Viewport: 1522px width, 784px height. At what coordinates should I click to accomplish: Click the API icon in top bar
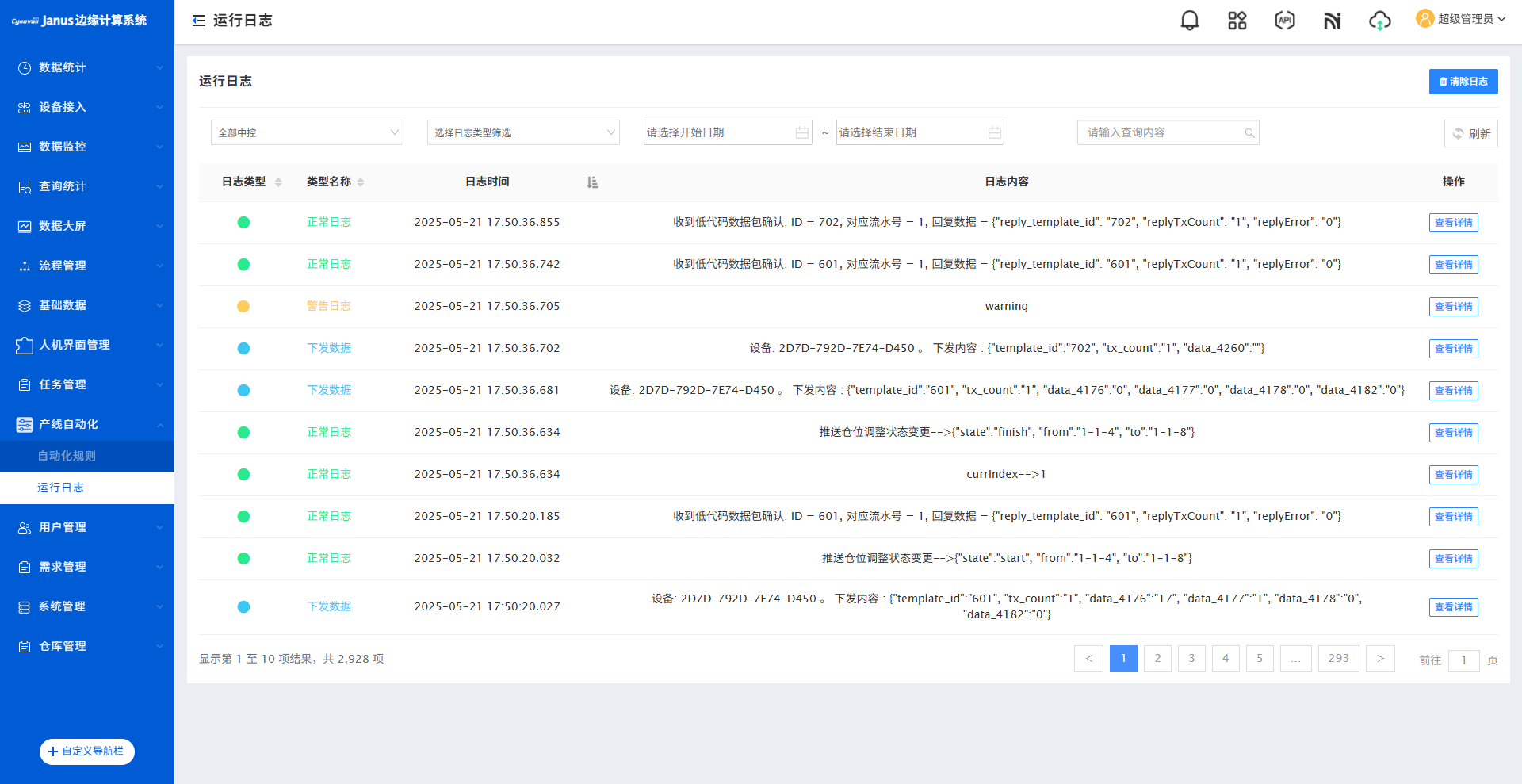click(x=1284, y=21)
